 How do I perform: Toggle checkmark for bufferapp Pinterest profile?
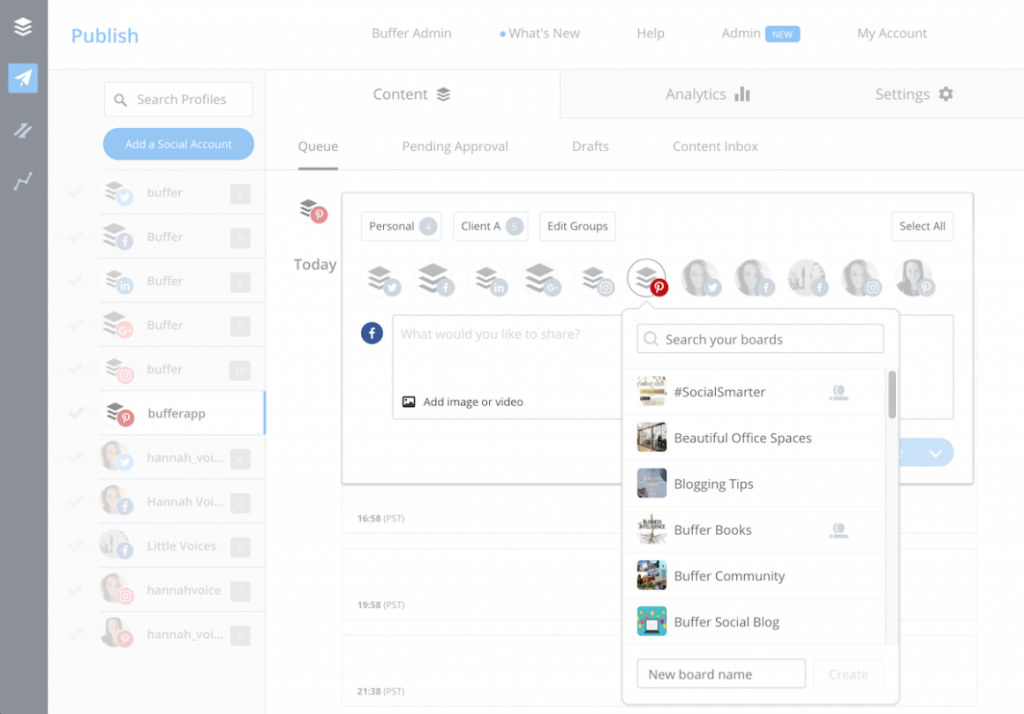pyautogui.click(x=76, y=413)
